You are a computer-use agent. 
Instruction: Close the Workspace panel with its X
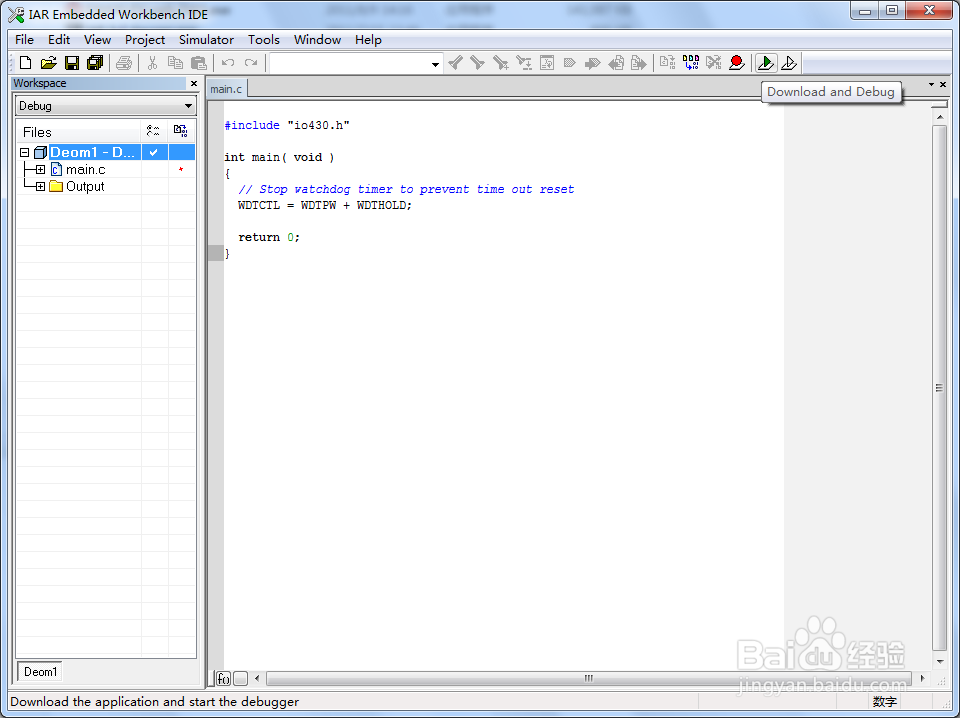tap(194, 83)
